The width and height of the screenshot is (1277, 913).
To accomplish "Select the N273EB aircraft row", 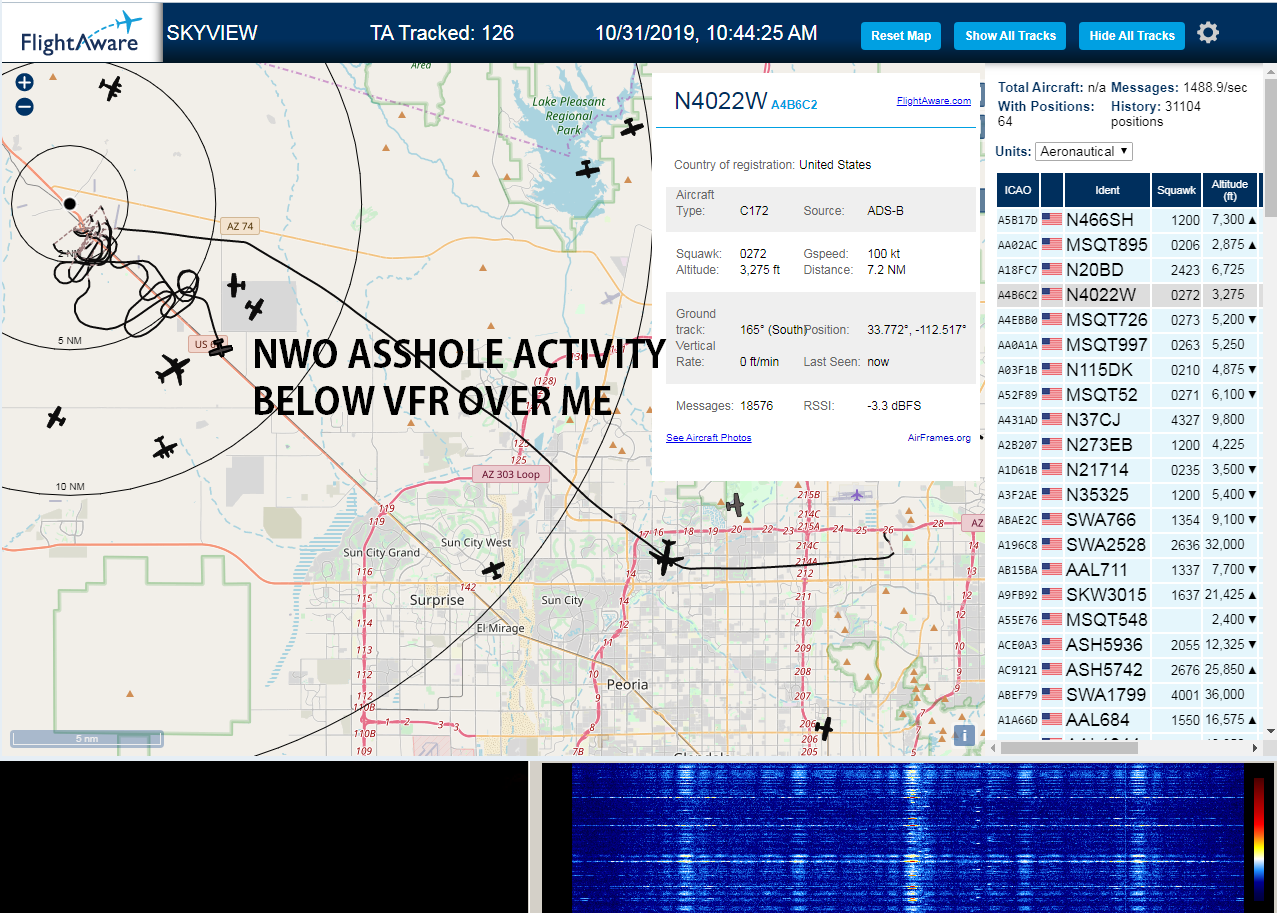I will [1128, 444].
